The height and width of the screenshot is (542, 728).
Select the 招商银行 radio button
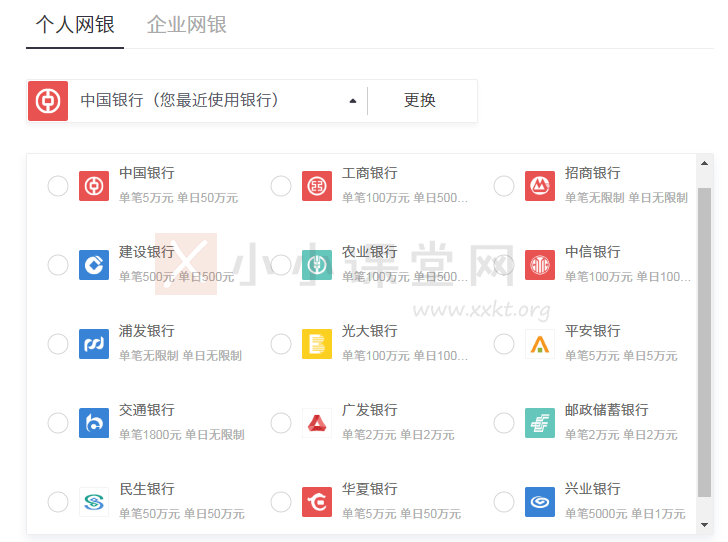(x=504, y=186)
